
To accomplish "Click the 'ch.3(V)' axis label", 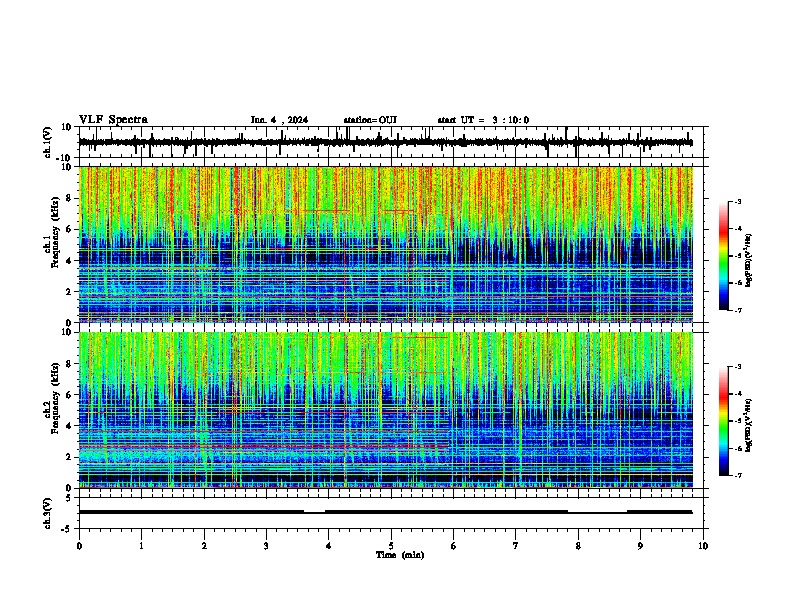I will click(48, 513).
